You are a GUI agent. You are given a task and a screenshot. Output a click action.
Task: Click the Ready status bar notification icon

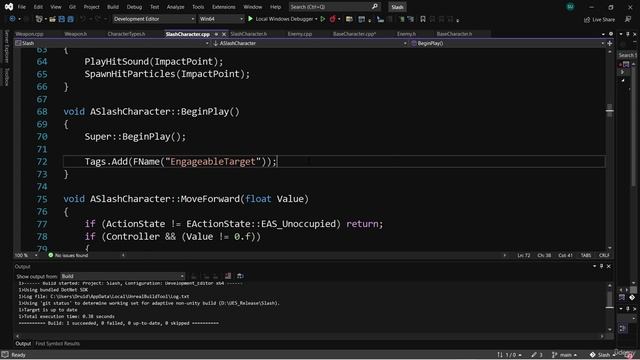pyautogui.click(x=5, y=355)
